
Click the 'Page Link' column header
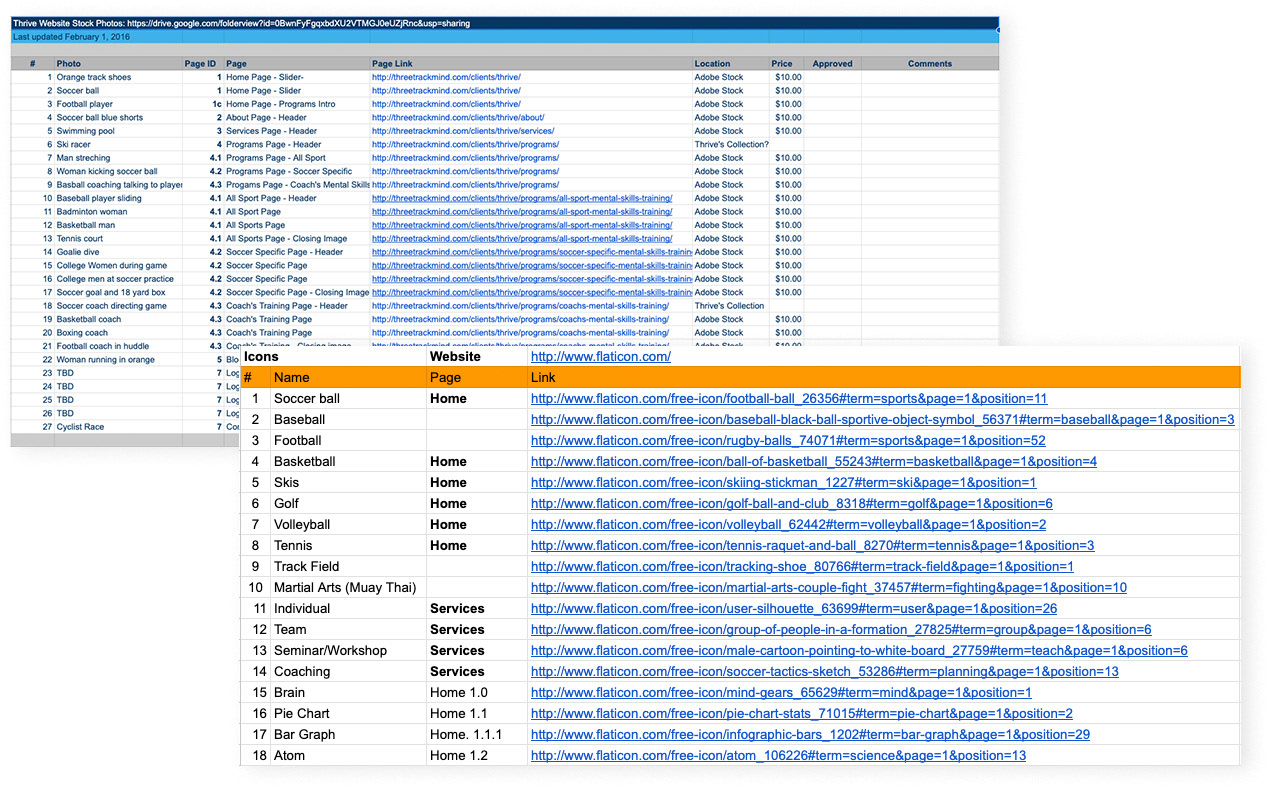click(531, 64)
